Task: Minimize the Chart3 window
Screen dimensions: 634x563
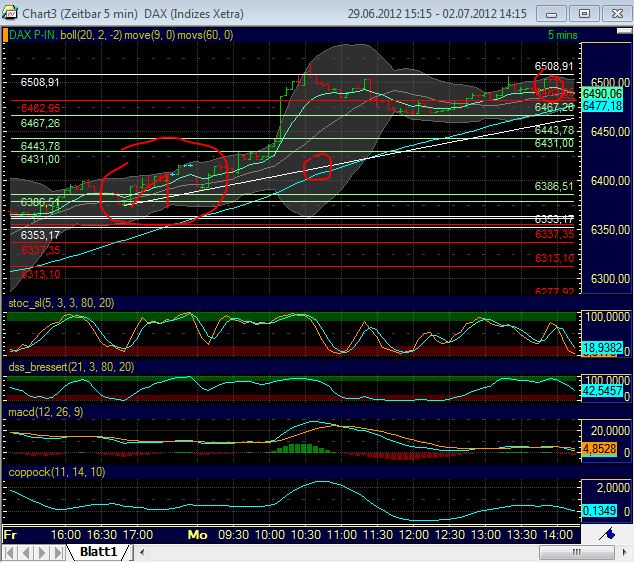Action: point(551,14)
